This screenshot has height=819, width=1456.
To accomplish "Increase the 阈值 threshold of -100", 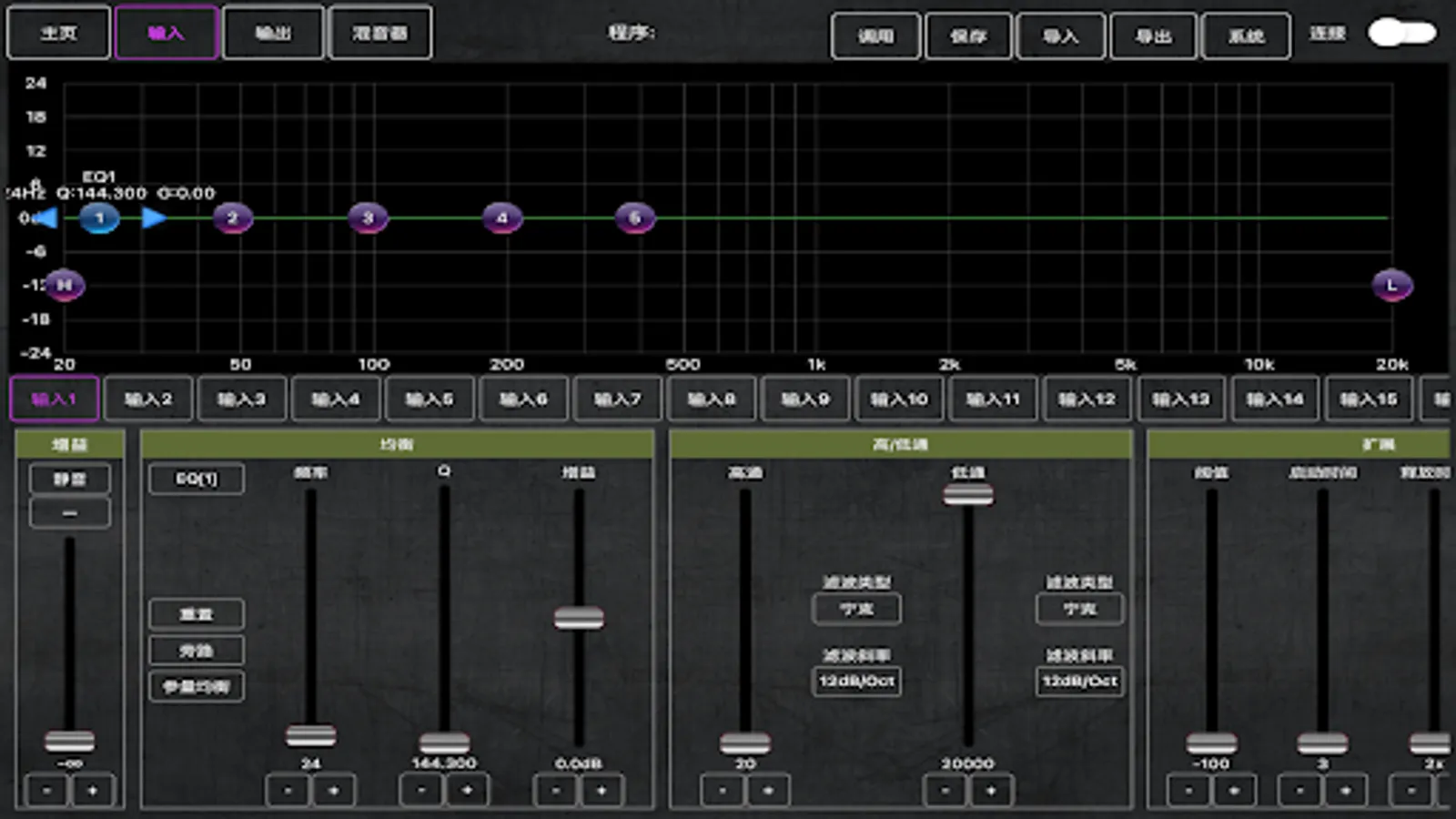I will pos(1235,791).
